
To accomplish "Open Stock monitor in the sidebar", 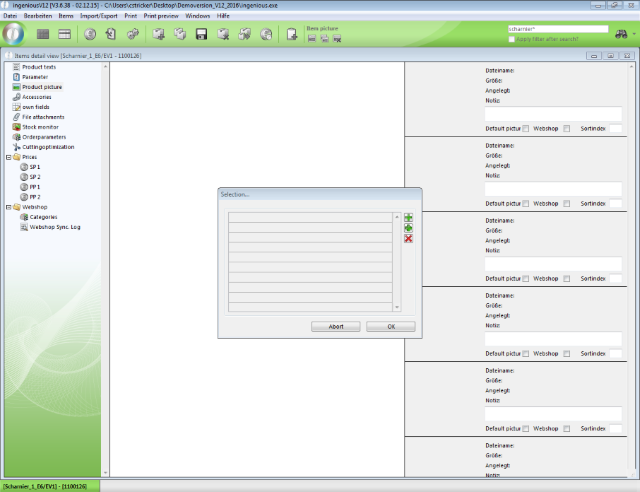I will pyautogui.click(x=41, y=127).
